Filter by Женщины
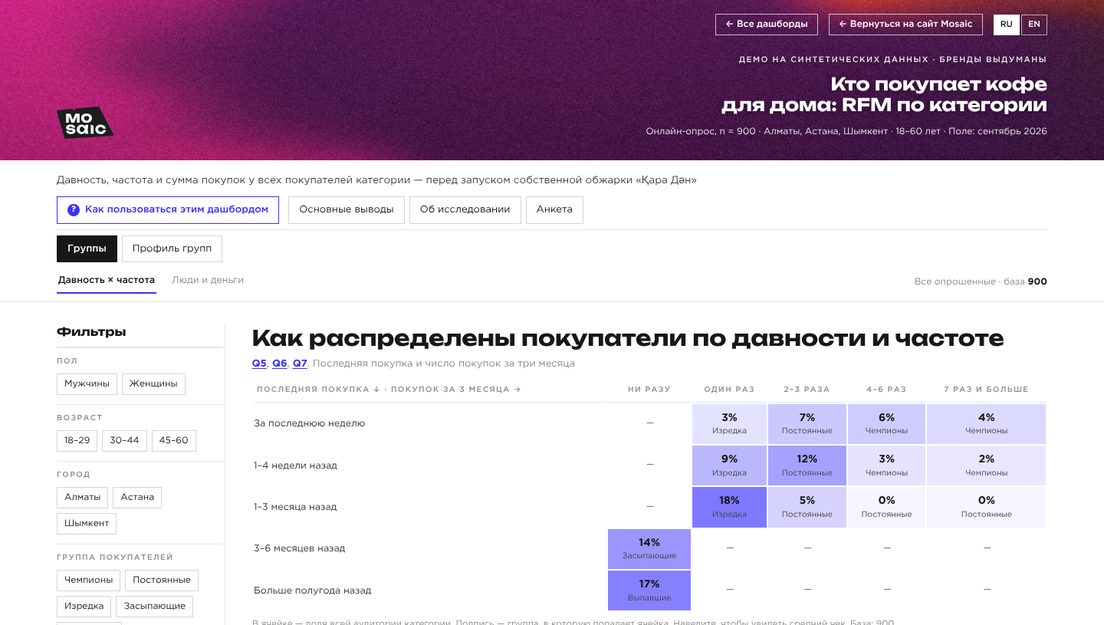1104x625 pixels. 153,384
